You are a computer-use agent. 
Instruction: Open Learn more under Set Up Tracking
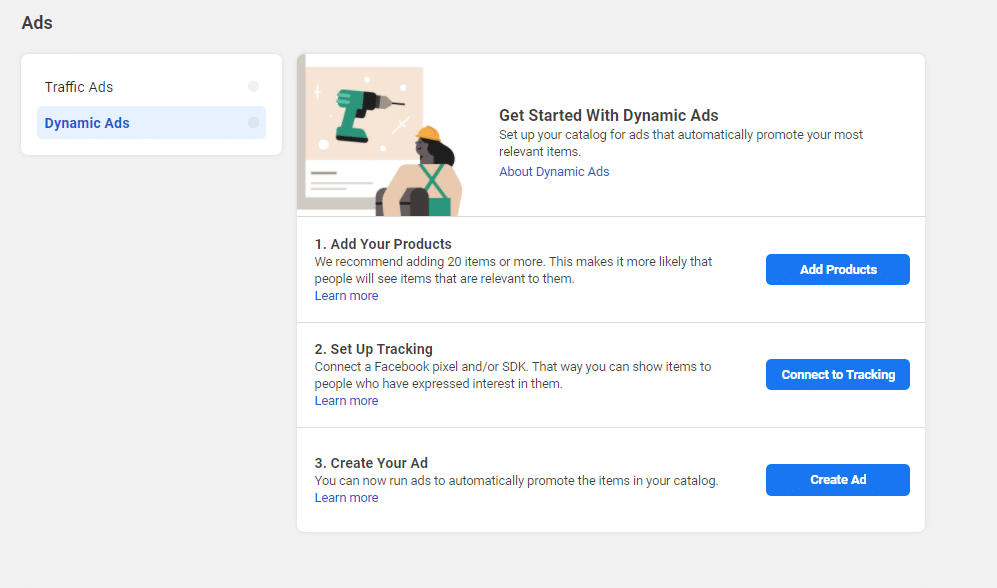click(x=346, y=400)
